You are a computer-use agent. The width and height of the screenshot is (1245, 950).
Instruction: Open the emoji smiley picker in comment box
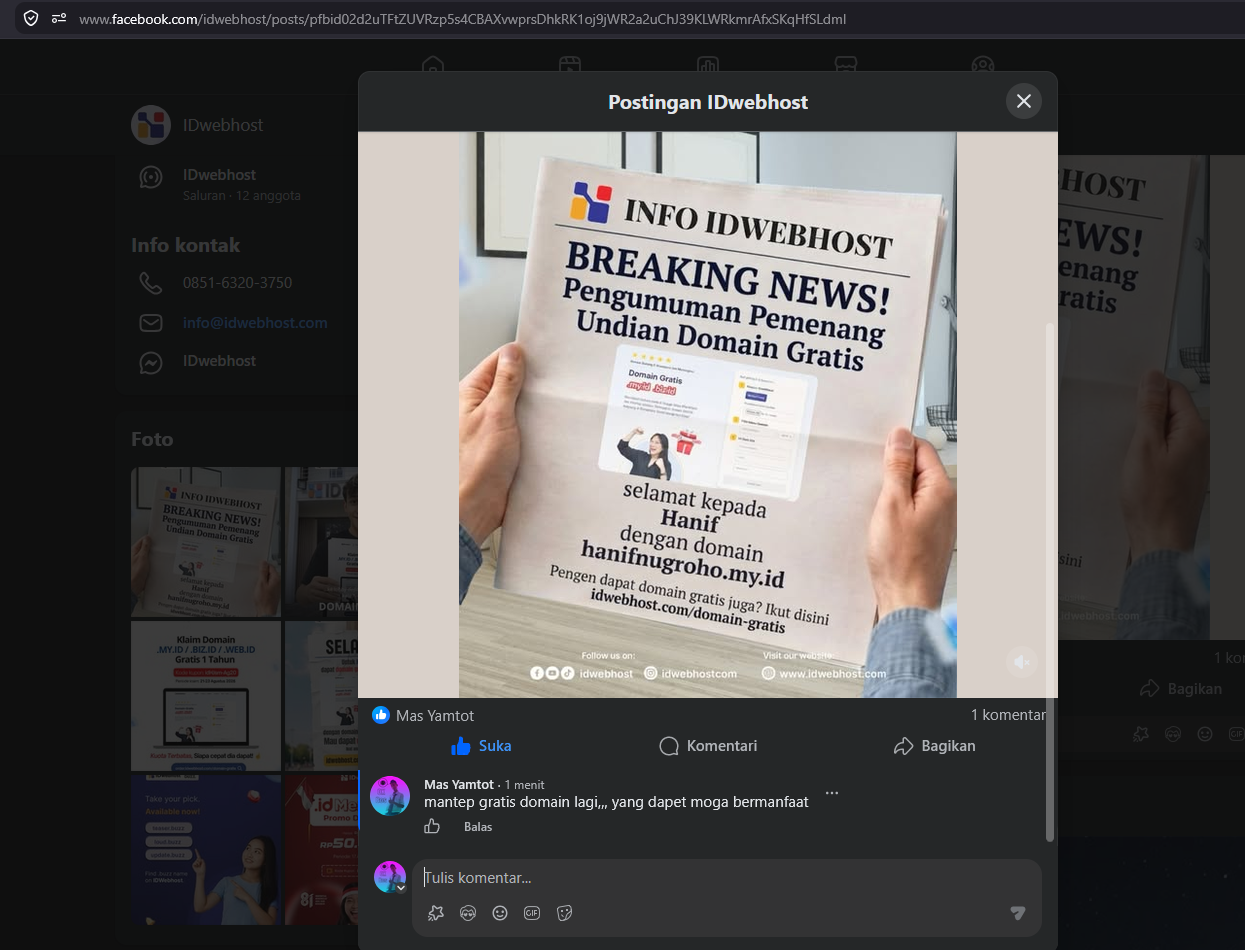tap(500, 913)
